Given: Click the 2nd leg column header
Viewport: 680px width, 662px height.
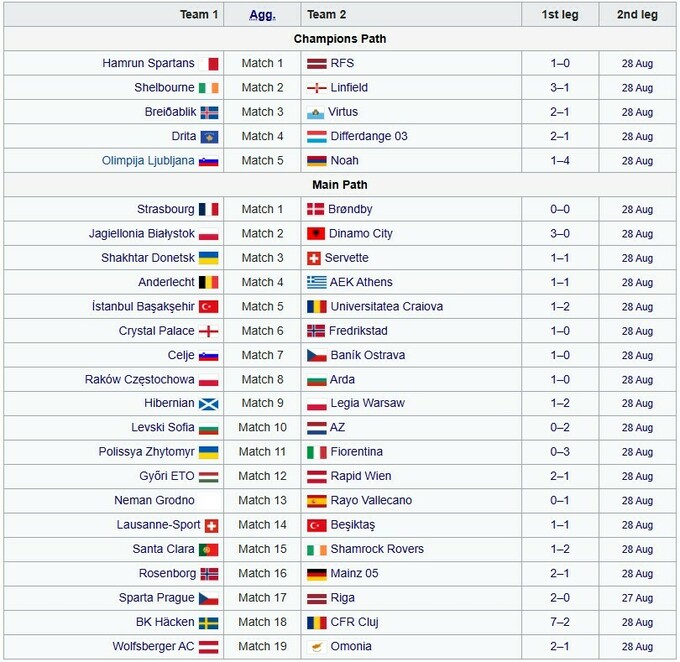Looking at the screenshot, I should click(x=638, y=15).
